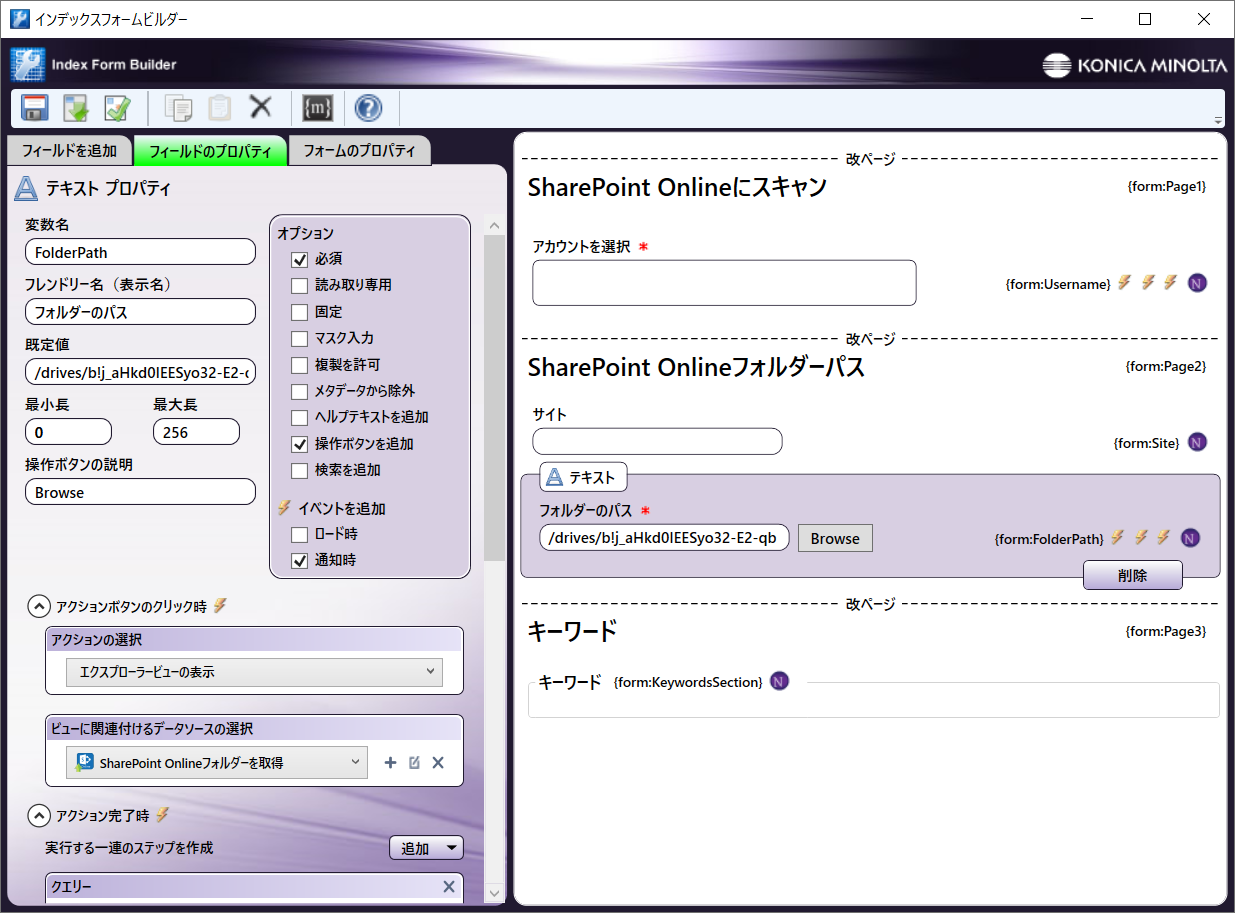Click the Save floppy disk toolbar icon
Viewport: 1235px width, 913px height.
click(x=35, y=108)
